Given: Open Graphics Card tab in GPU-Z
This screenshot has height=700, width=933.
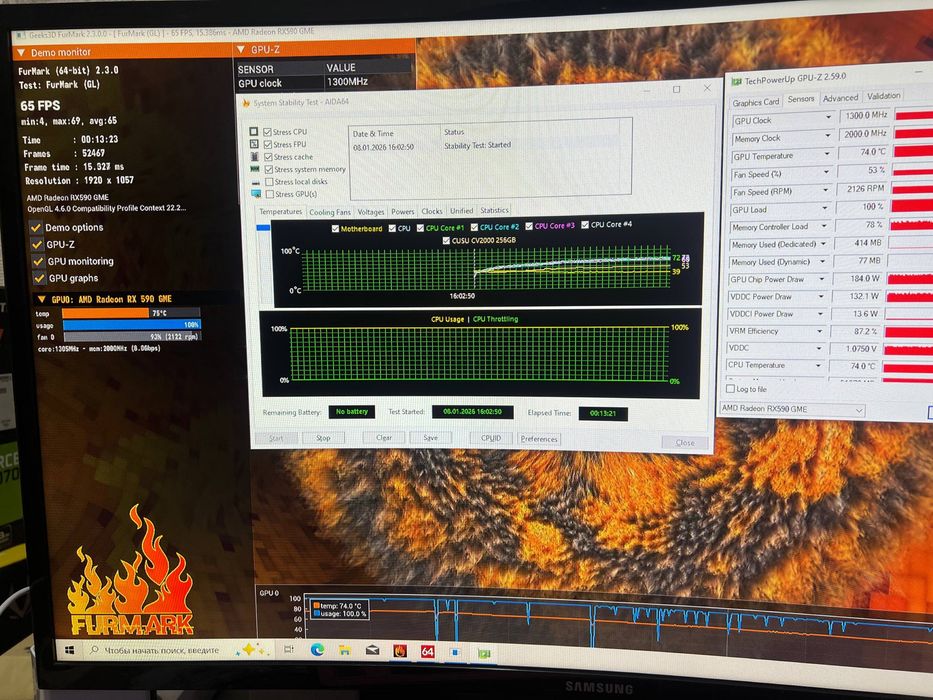Looking at the screenshot, I should pyautogui.click(x=756, y=102).
